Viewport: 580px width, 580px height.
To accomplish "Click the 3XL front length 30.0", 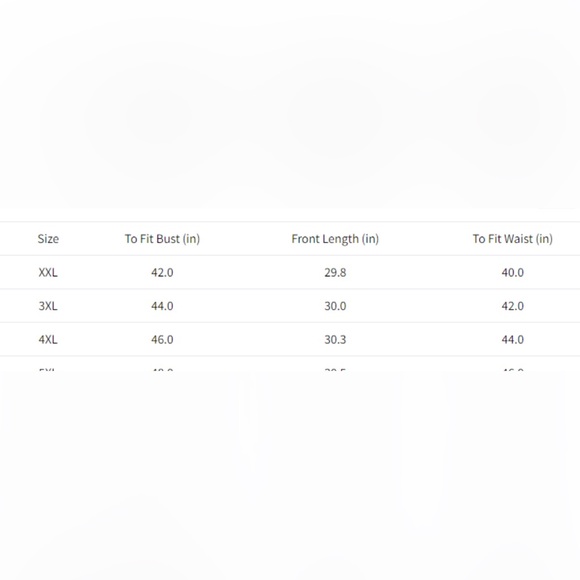I will click(335, 306).
